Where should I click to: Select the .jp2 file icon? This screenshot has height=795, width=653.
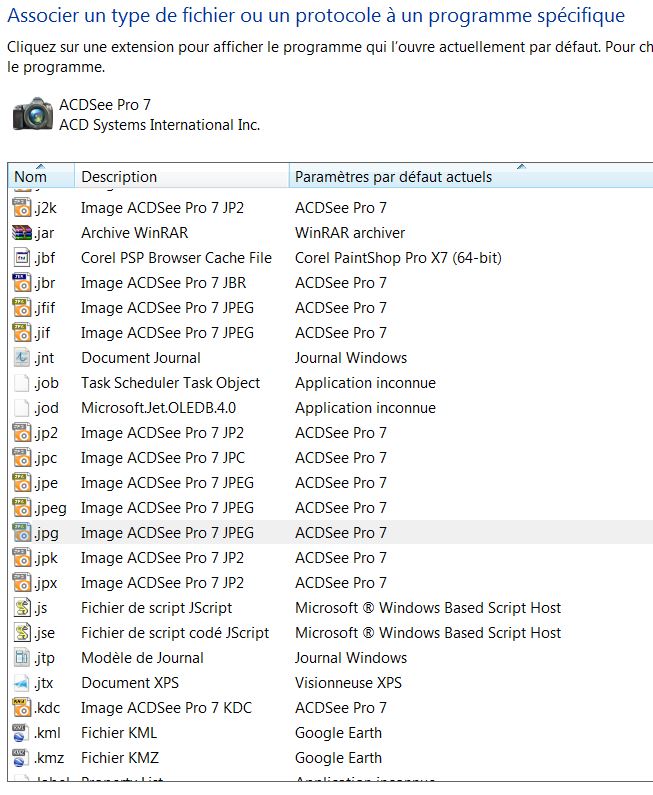coord(22,433)
